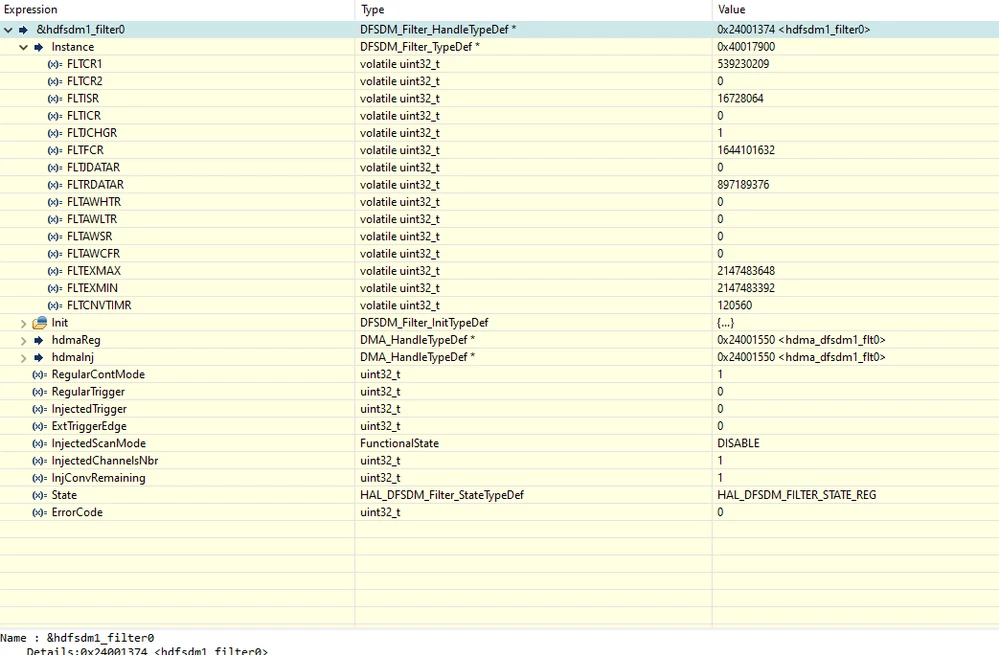Click the variable icon beside FLTEXMIN
This screenshot has height=655, width=999.
[55, 288]
